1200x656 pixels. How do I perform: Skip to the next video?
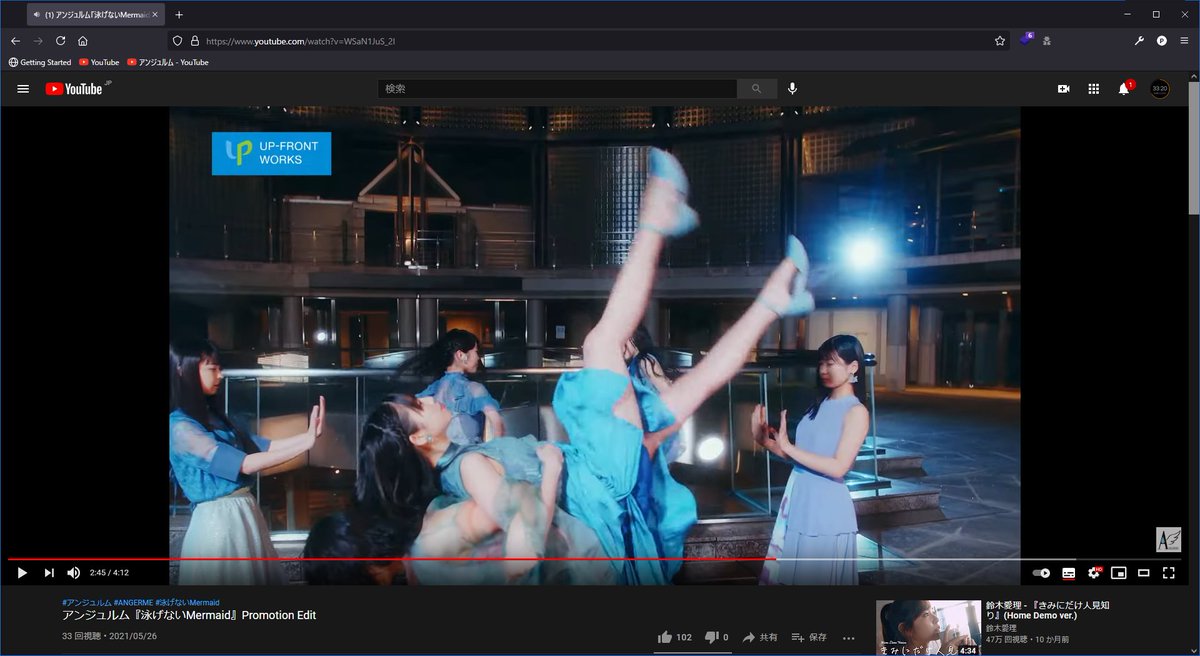(49, 573)
